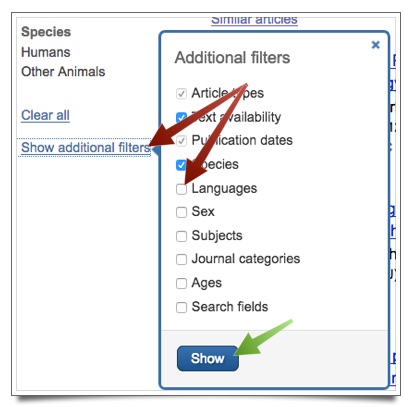414x407 pixels.
Task: Enable Journal categories filter
Action: [181, 259]
